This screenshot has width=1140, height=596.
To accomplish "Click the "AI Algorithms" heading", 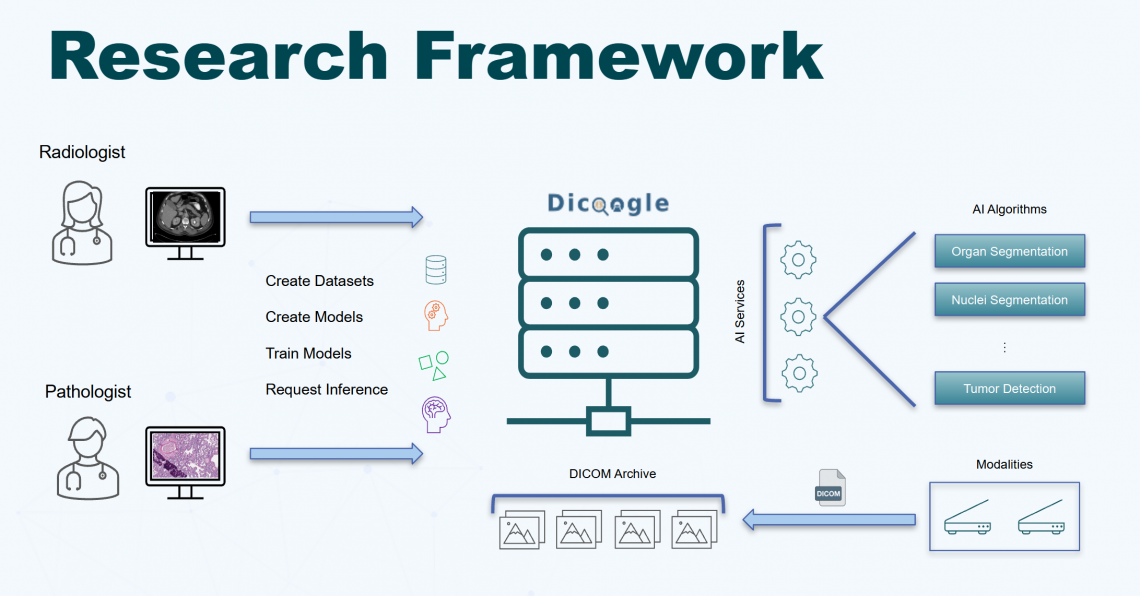I will pyautogui.click(x=1009, y=209).
